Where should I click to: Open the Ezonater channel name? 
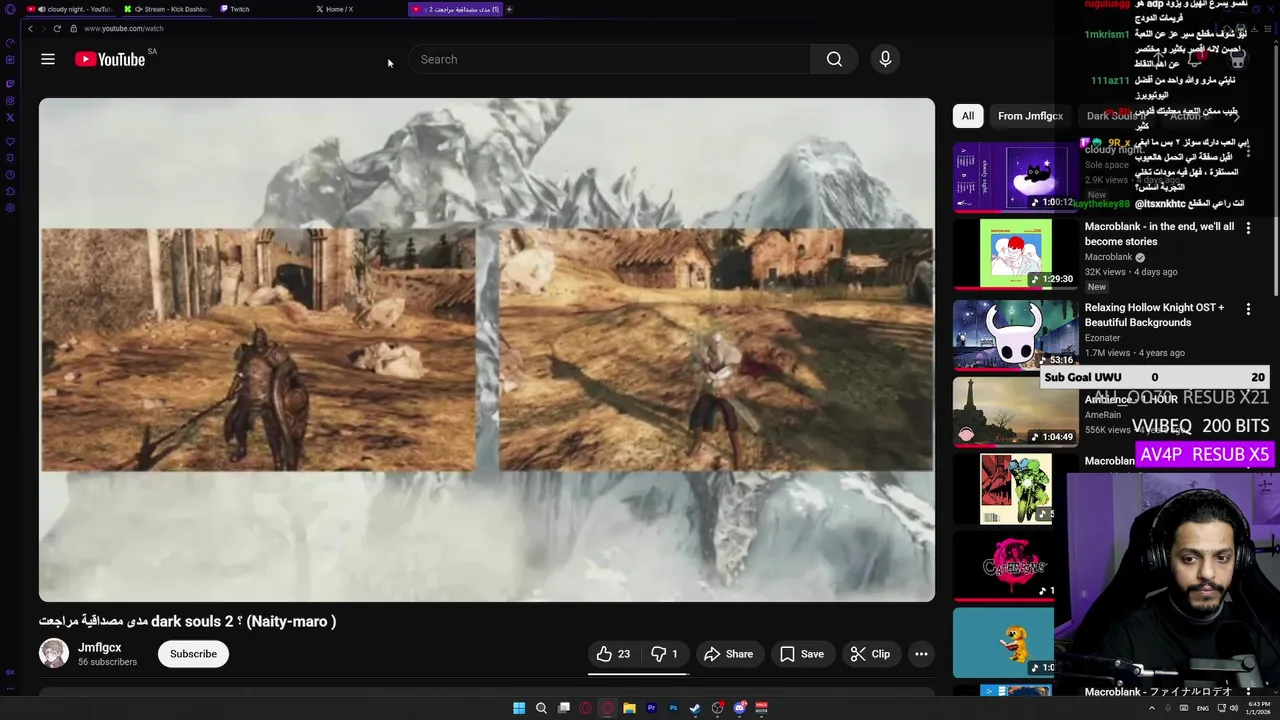(1102, 338)
